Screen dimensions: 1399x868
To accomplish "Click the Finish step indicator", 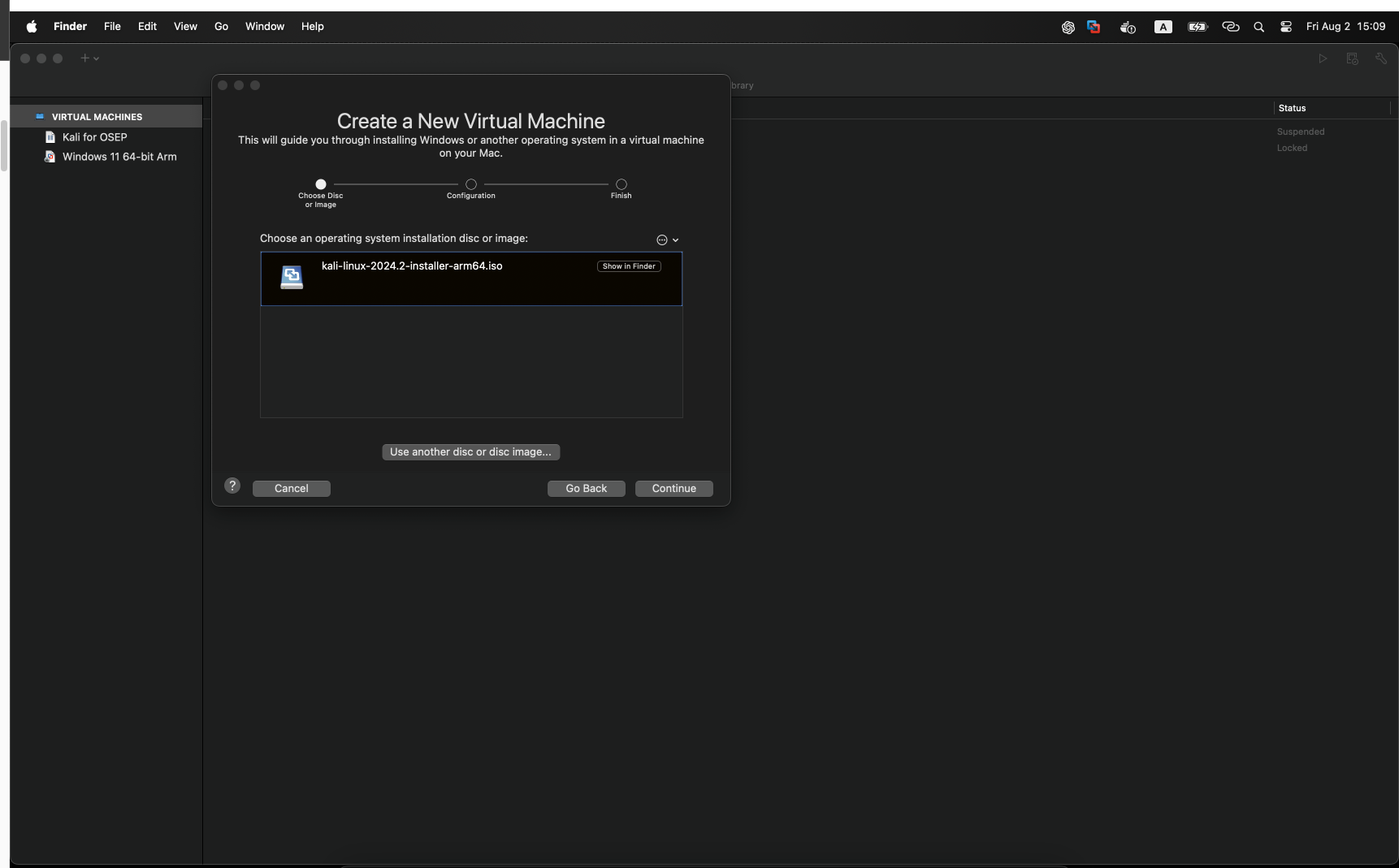I will (x=622, y=184).
